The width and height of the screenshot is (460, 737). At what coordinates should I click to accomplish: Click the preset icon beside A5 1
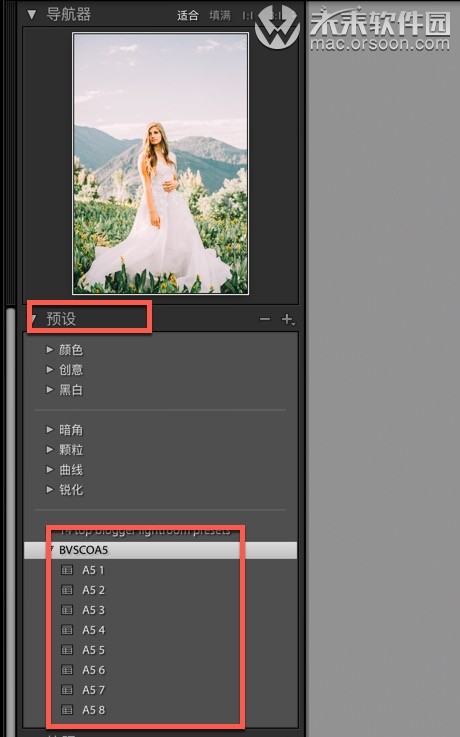coord(67,570)
